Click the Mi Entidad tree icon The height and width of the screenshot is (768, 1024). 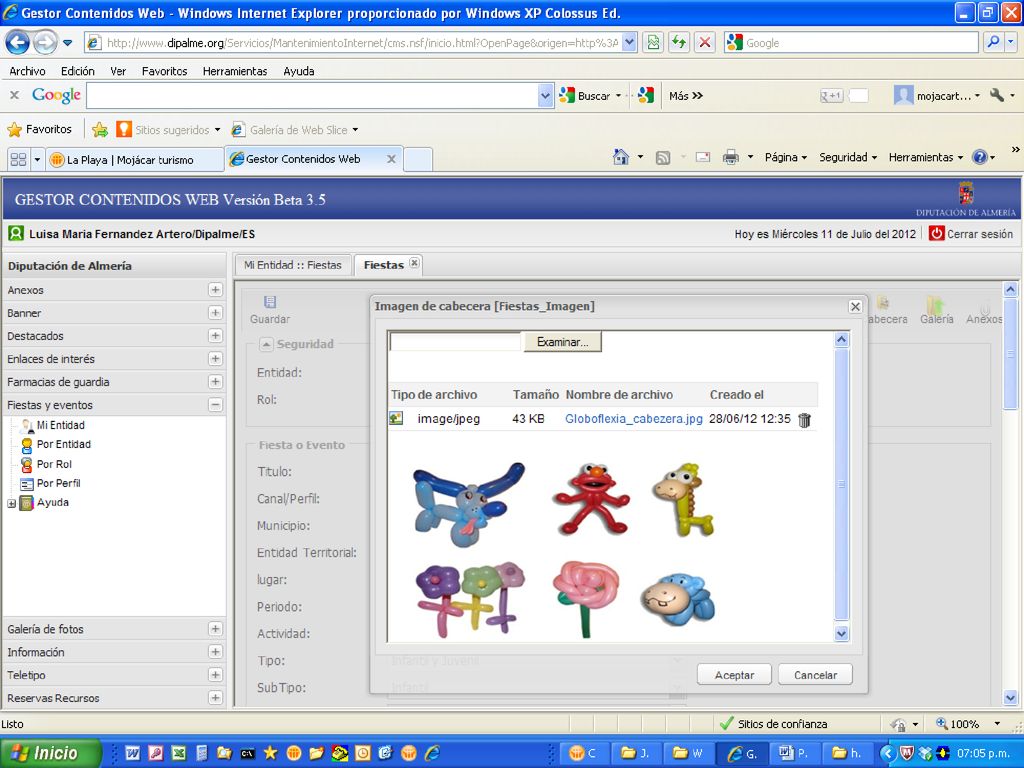tap(27, 425)
